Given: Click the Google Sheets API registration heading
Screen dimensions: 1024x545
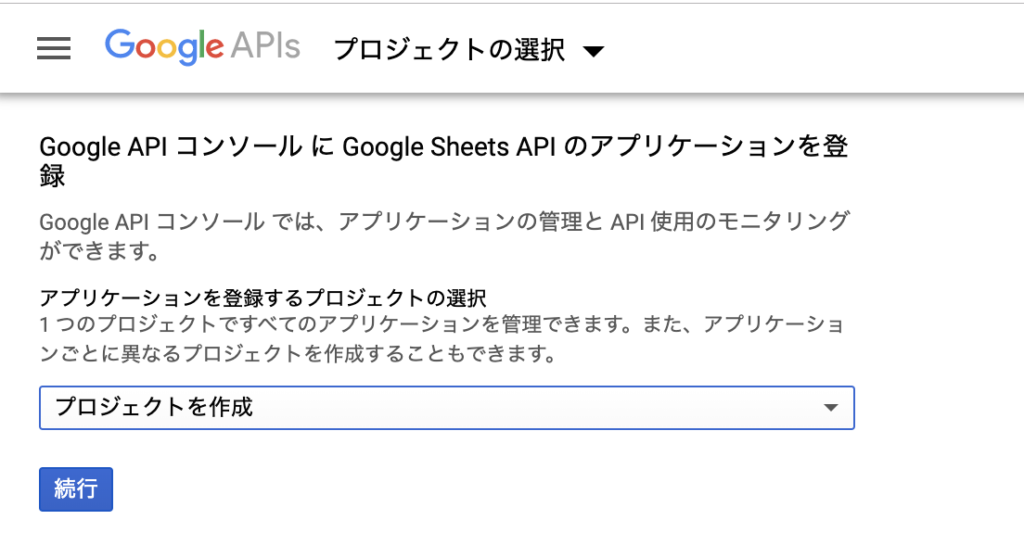Looking at the screenshot, I should [443, 161].
